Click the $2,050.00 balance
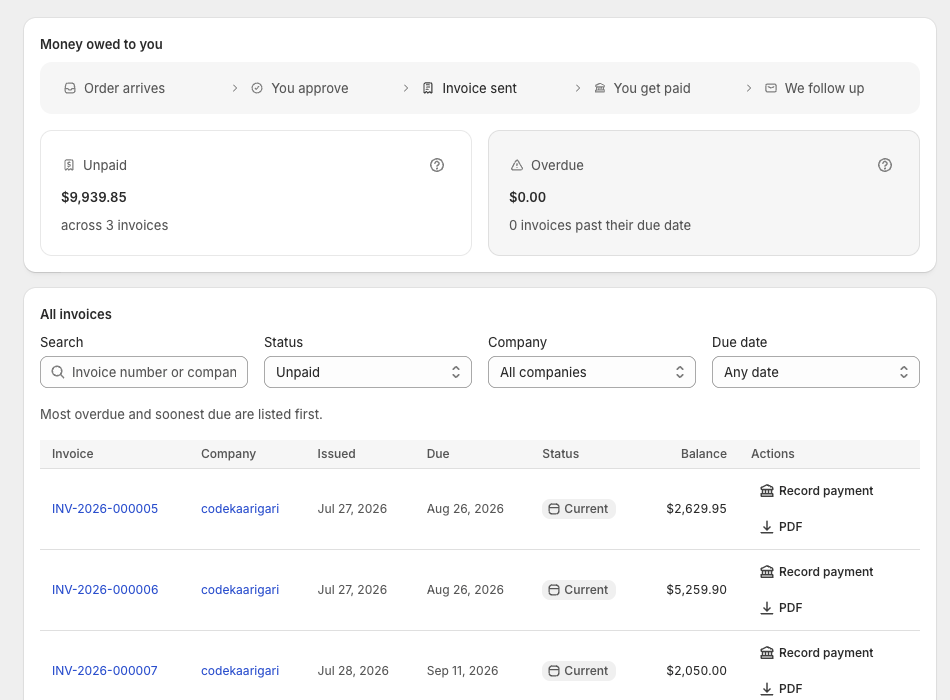Screen dimensions: 950x700 point(696,671)
